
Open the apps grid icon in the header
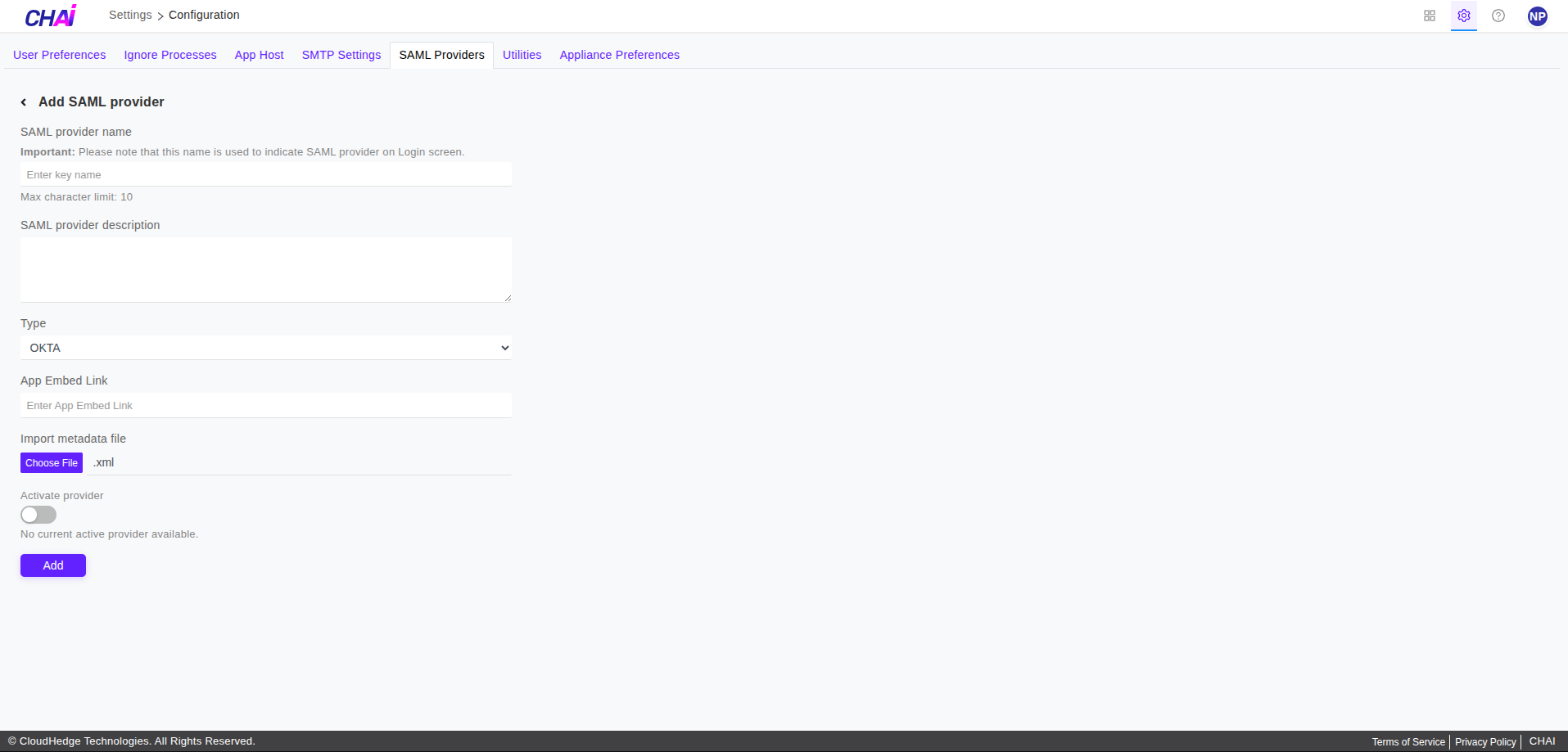tap(1429, 15)
